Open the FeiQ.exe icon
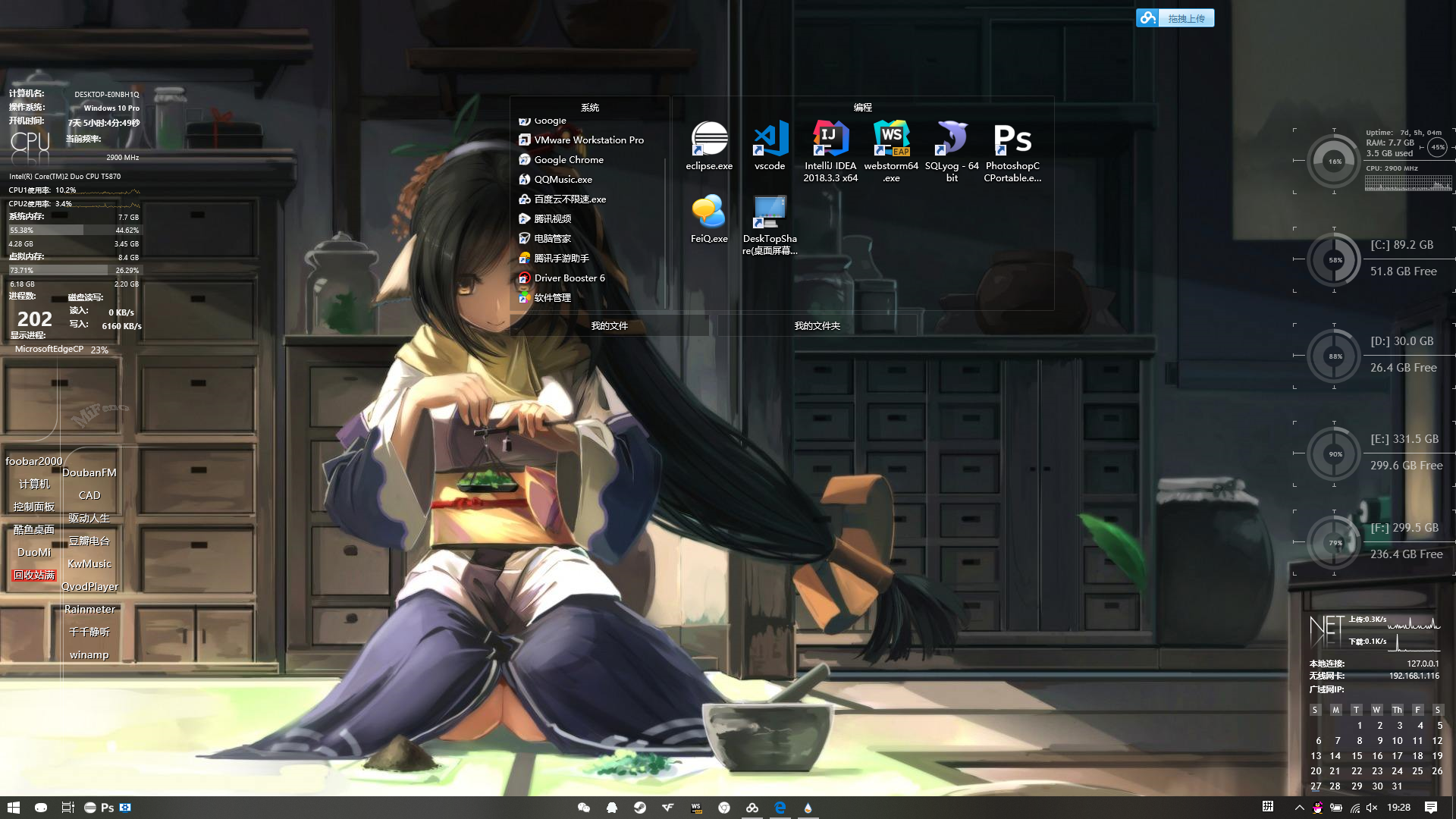This screenshot has width=1456, height=819. pos(709,212)
